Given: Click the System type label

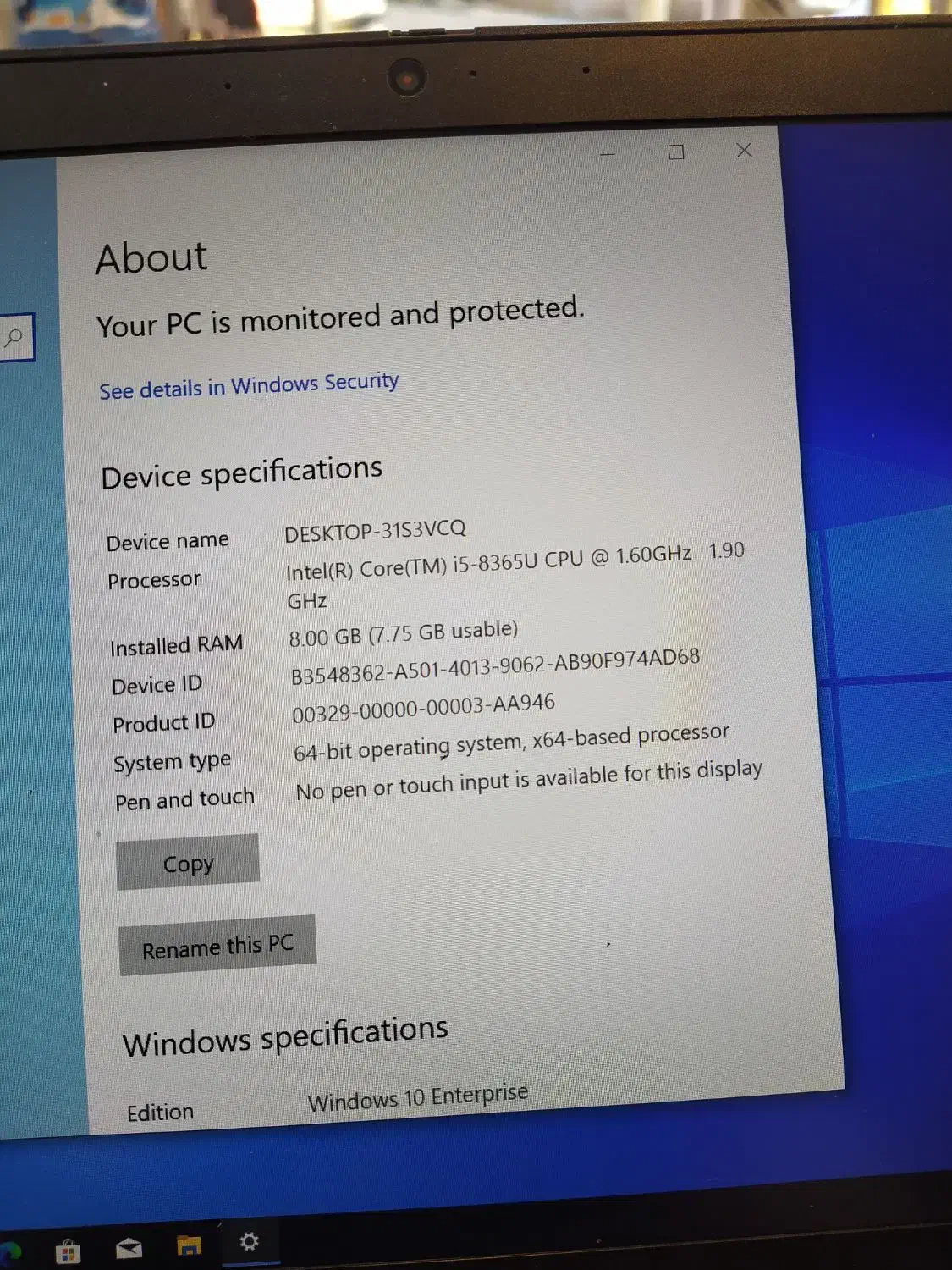Looking at the screenshot, I should (172, 762).
